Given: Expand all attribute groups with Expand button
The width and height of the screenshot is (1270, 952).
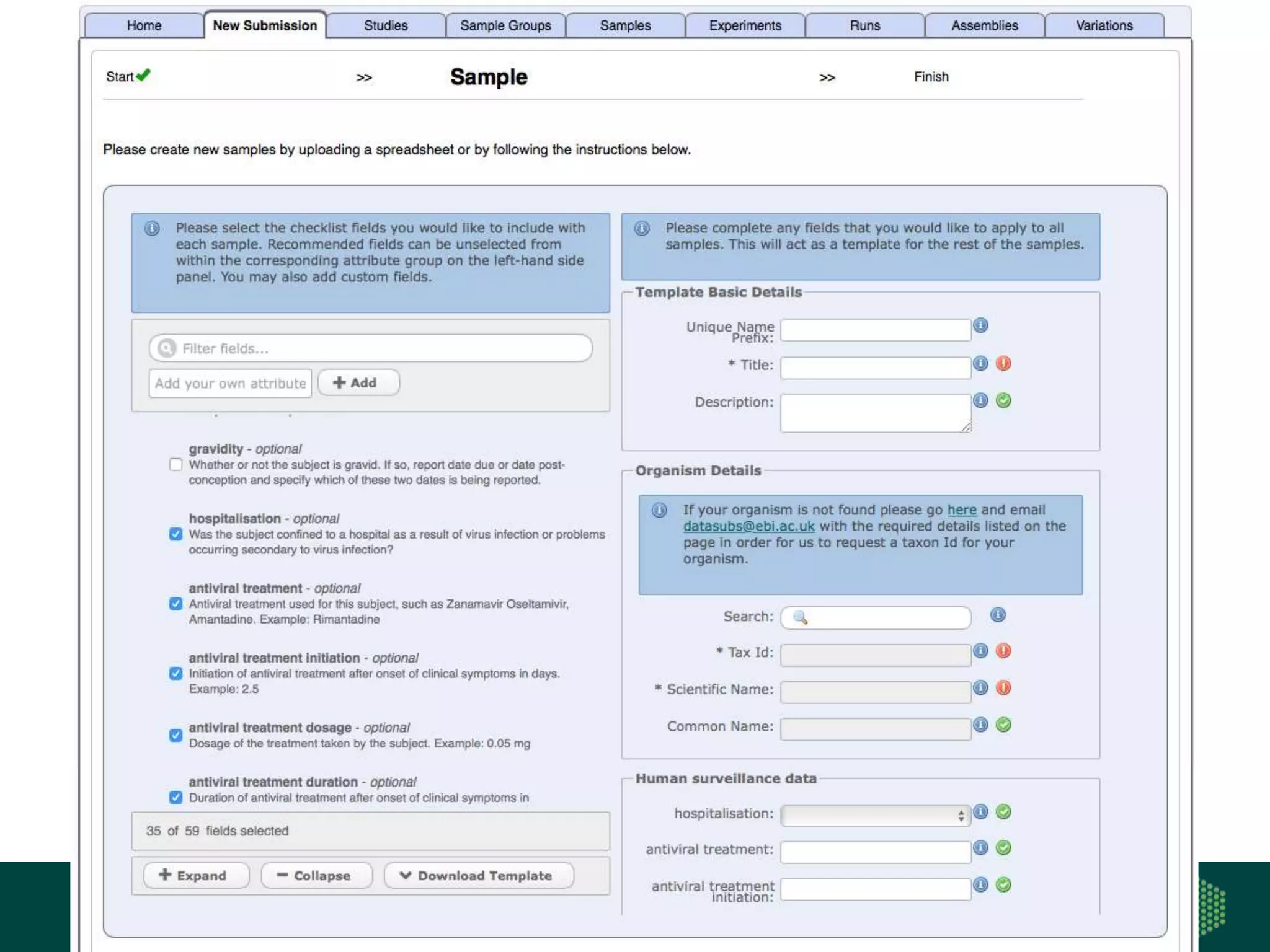Looking at the screenshot, I should click(x=195, y=876).
